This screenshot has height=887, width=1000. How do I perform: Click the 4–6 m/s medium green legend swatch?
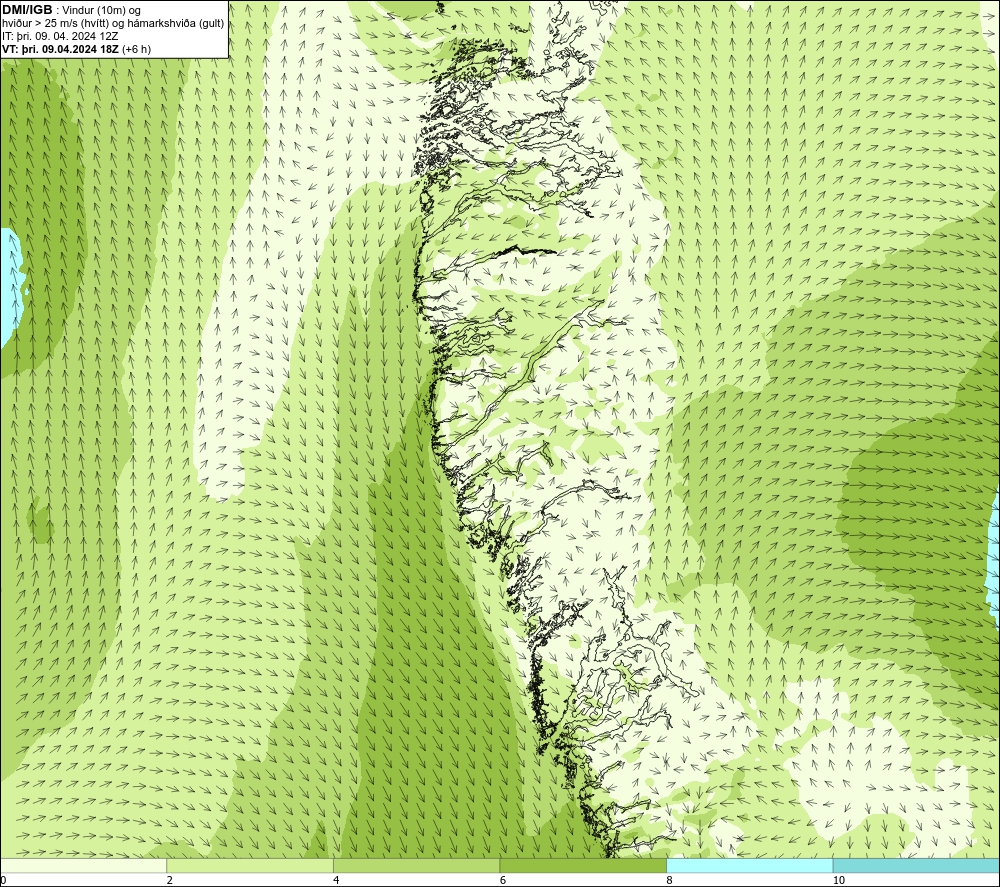coord(416,866)
